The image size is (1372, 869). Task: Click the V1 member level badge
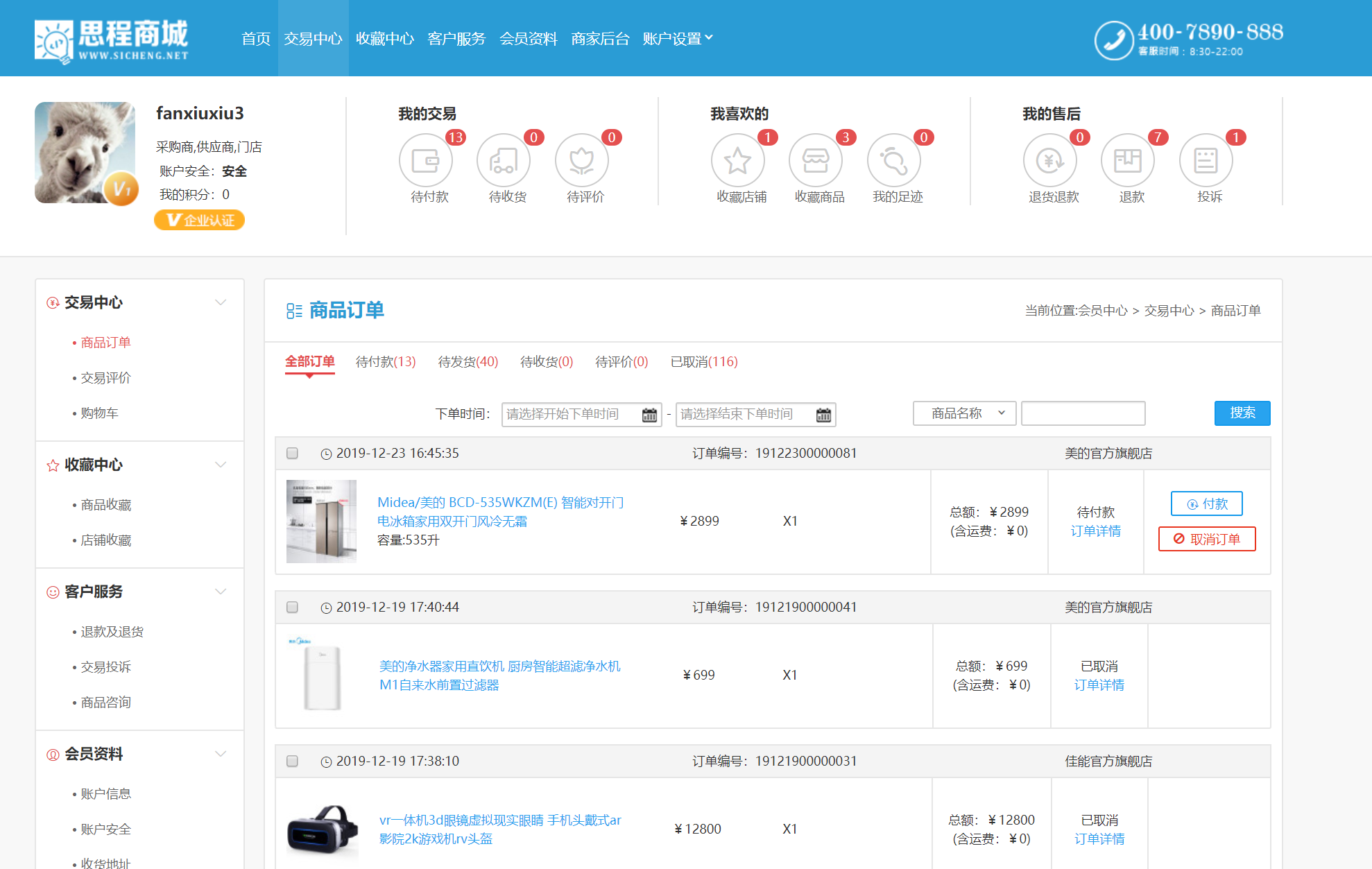coord(121,189)
